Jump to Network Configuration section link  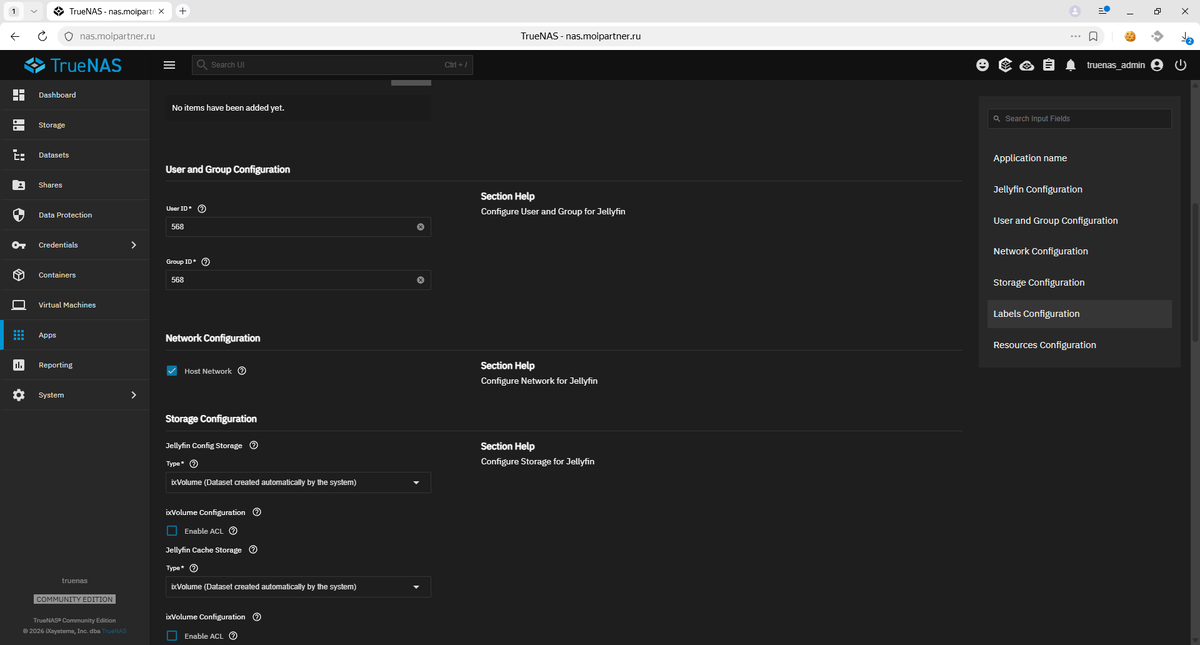[x=1041, y=251]
